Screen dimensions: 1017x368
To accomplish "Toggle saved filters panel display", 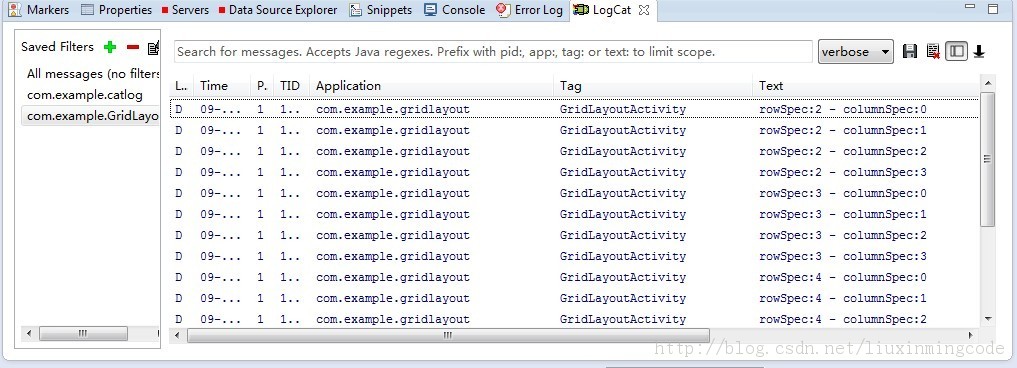I will [x=957, y=51].
